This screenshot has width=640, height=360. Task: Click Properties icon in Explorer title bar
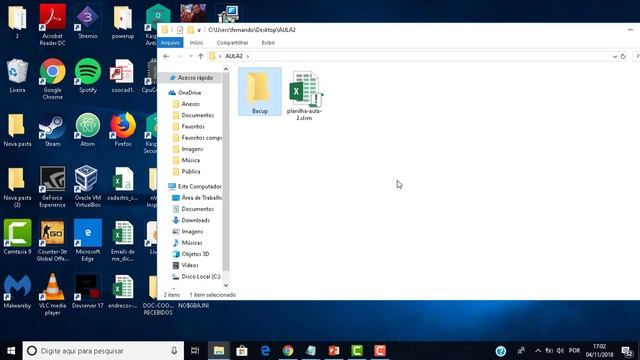point(180,30)
